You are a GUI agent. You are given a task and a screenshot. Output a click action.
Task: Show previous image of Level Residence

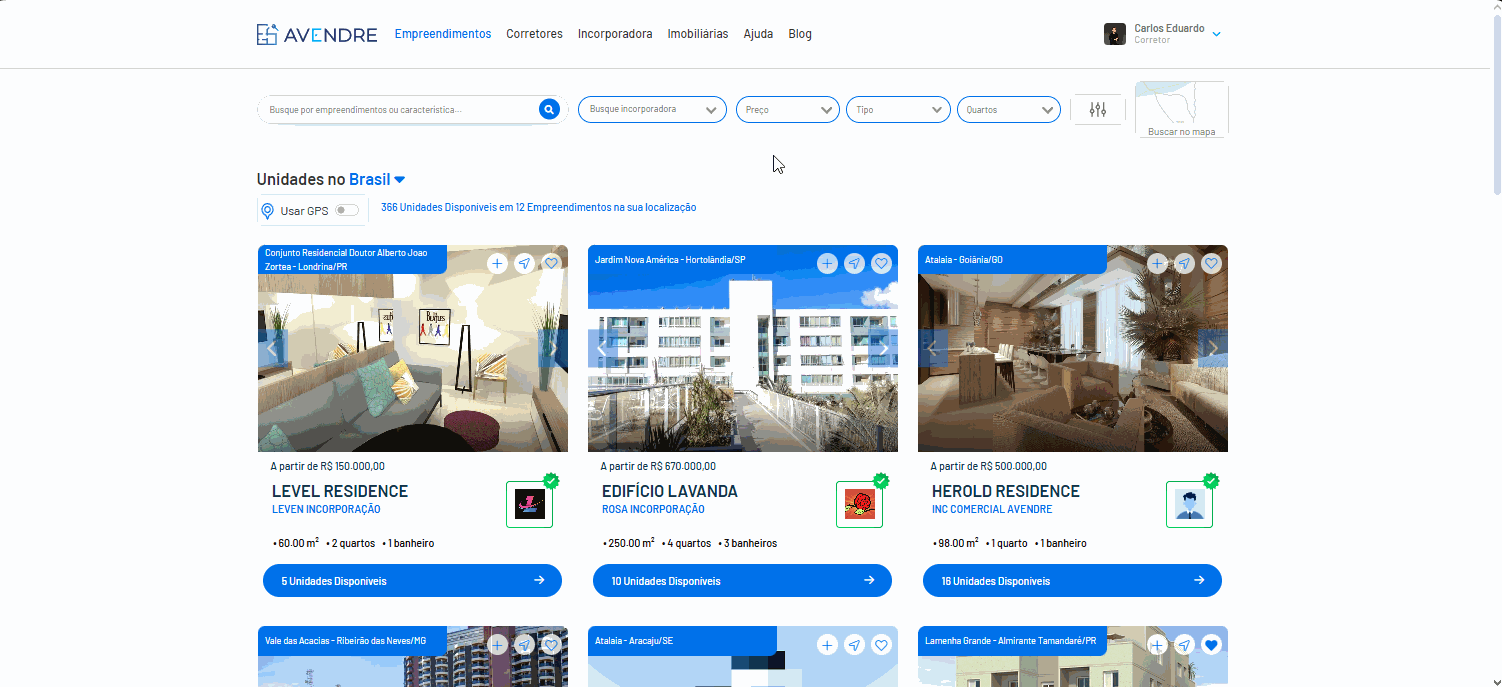pos(273,348)
